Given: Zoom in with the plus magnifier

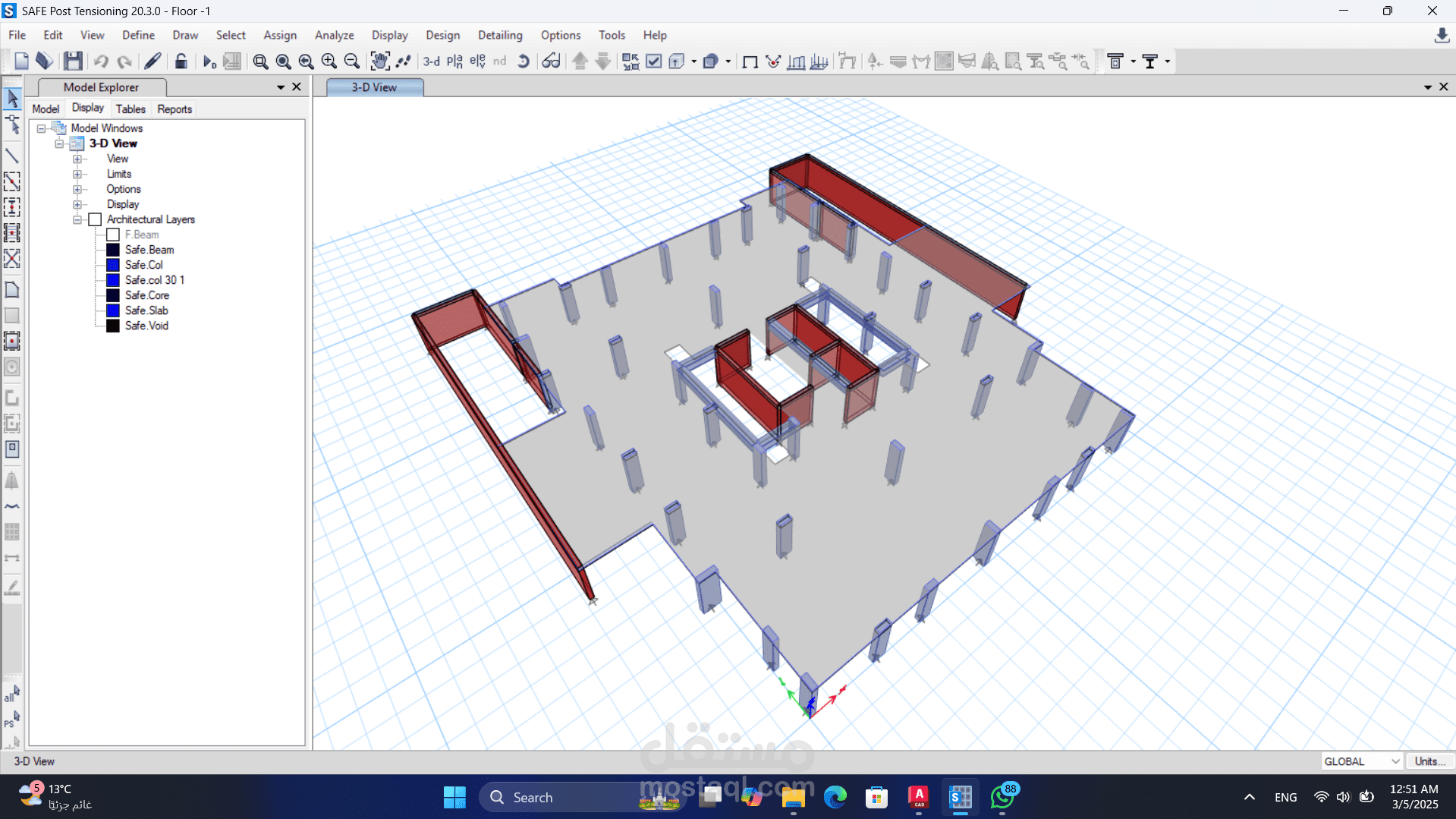Looking at the screenshot, I should (x=329, y=61).
